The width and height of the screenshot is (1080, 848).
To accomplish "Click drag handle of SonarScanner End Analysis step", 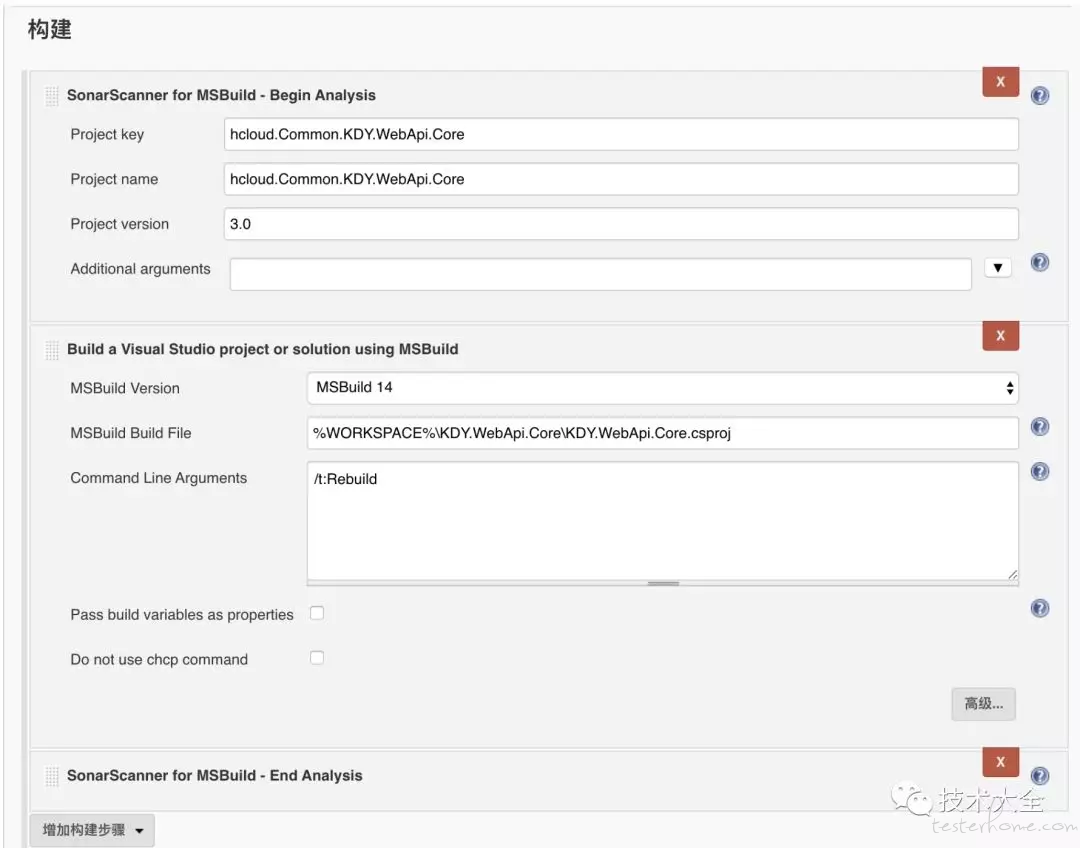I will click(52, 776).
